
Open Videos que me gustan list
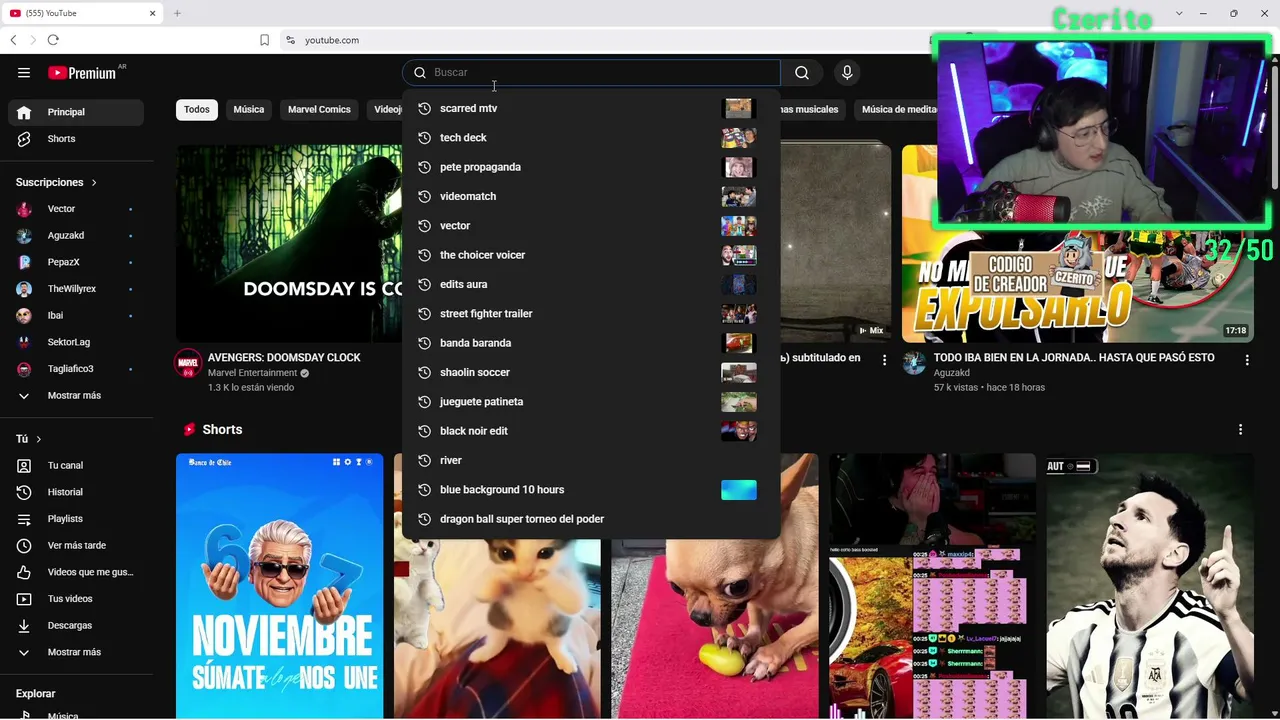76,572
